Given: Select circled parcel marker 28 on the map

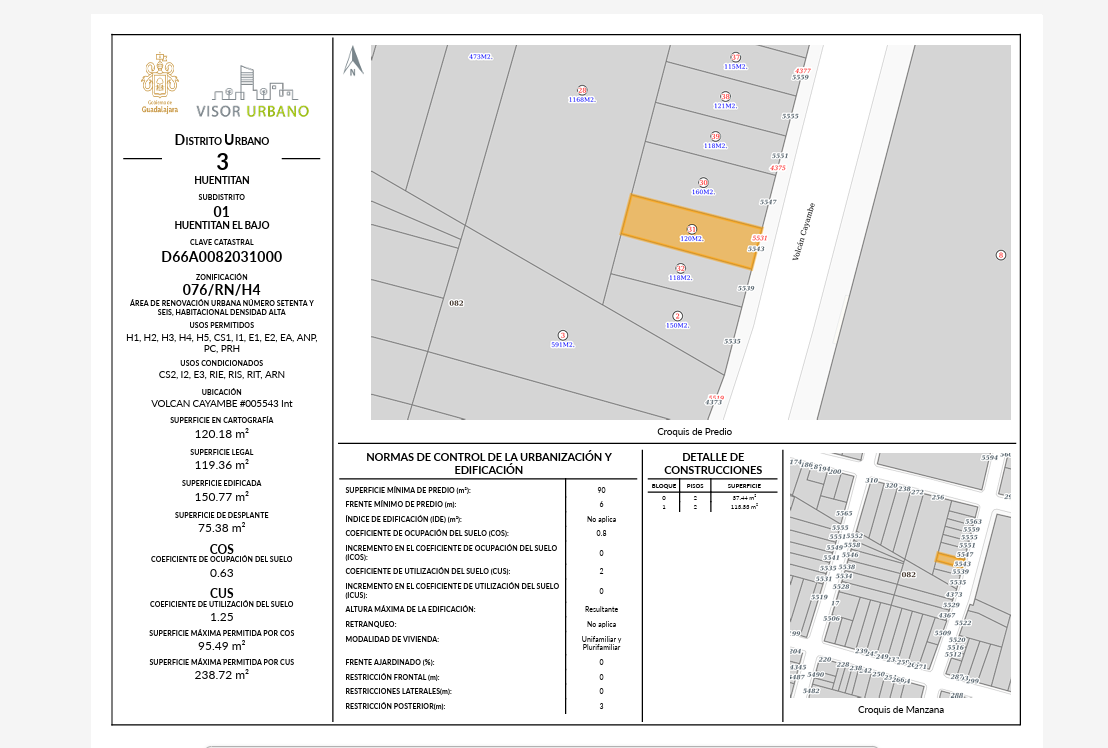Looking at the screenshot, I should [x=582, y=90].
